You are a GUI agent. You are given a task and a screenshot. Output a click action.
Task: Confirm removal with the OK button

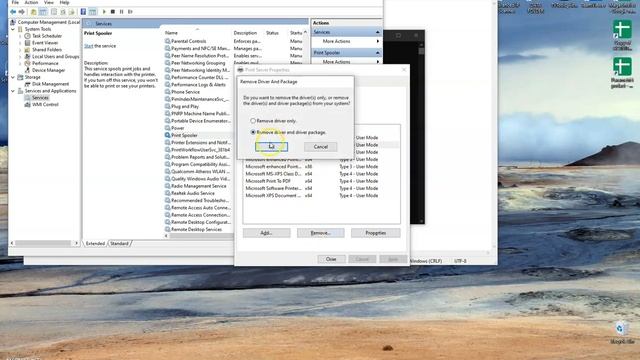(271, 147)
